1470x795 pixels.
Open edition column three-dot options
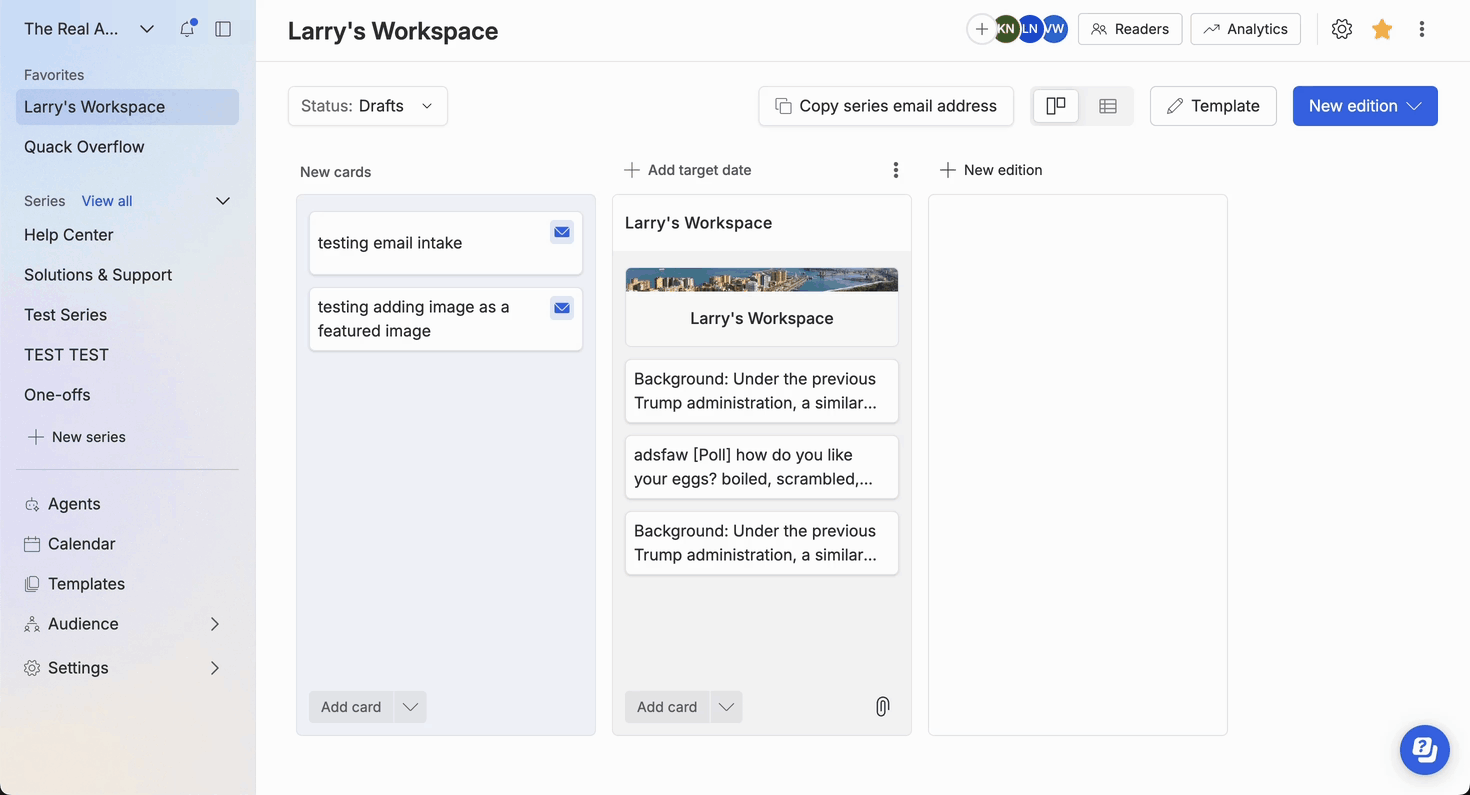[895, 170]
